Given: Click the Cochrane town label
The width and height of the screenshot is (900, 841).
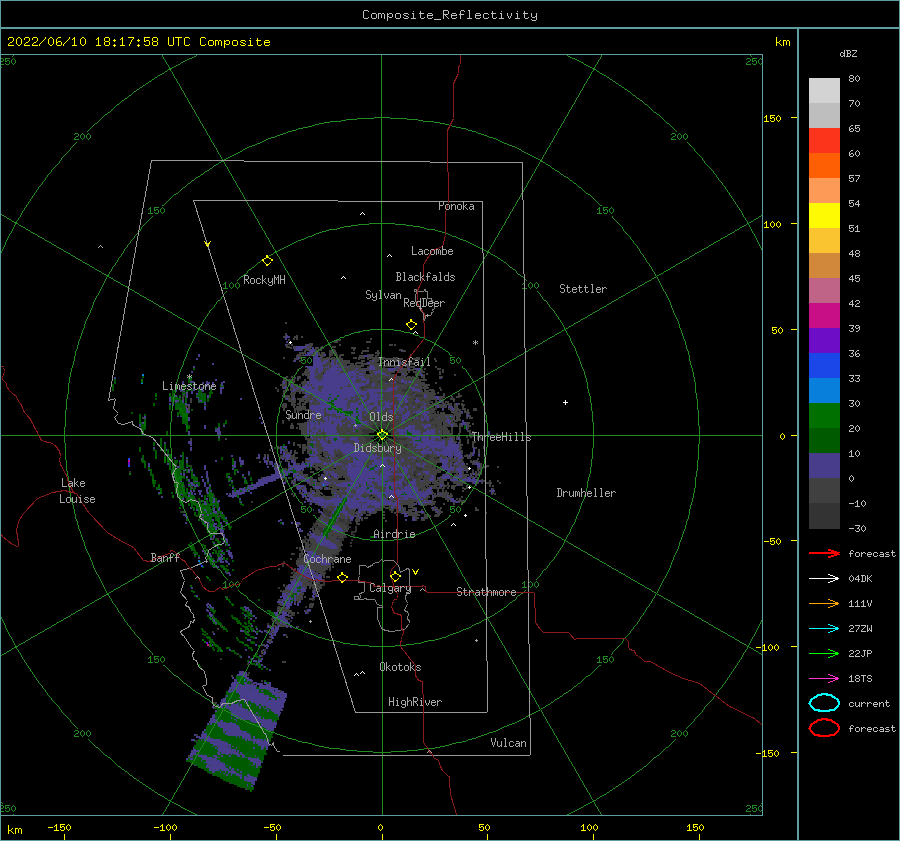Looking at the screenshot, I should click(327, 559).
